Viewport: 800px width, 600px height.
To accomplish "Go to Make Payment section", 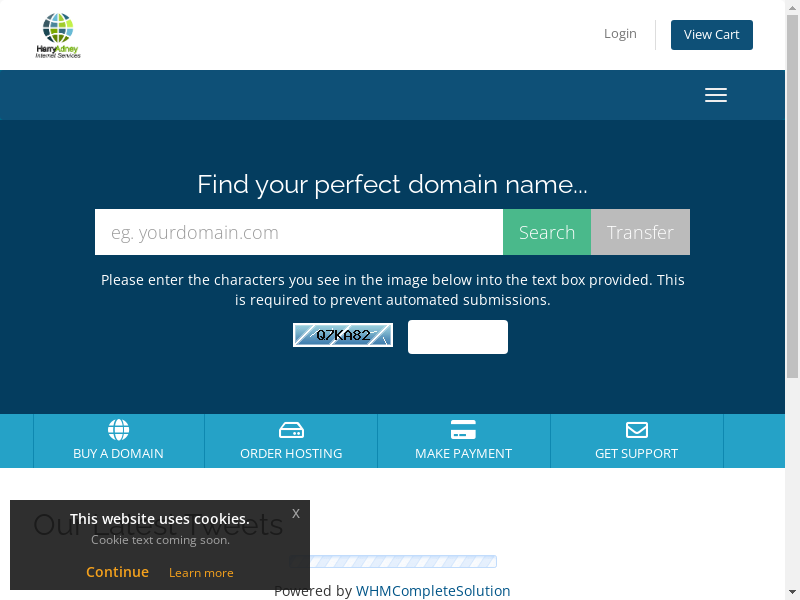I will pos(463,453).
